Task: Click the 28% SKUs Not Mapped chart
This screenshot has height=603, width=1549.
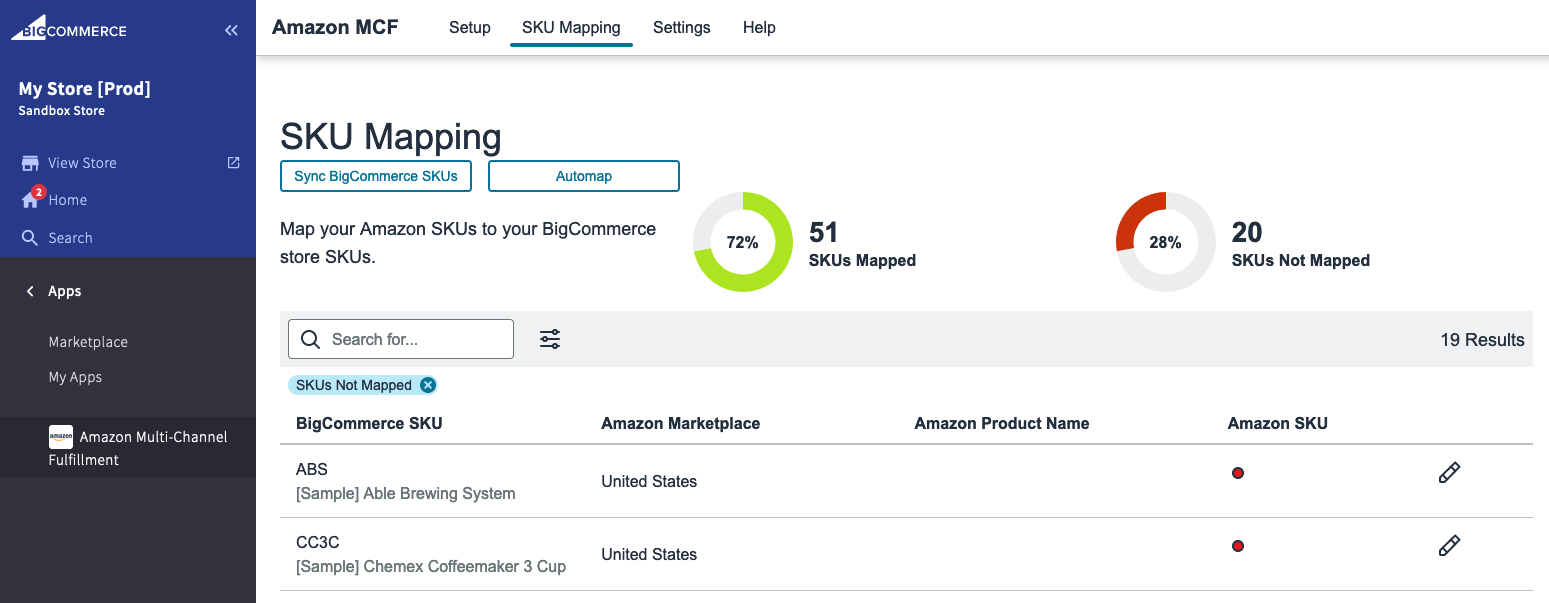Action: pos(1165,242)
